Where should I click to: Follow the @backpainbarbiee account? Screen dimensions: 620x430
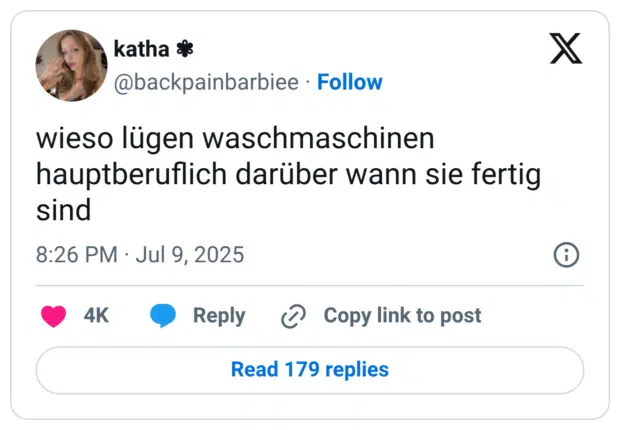(349, 82)
